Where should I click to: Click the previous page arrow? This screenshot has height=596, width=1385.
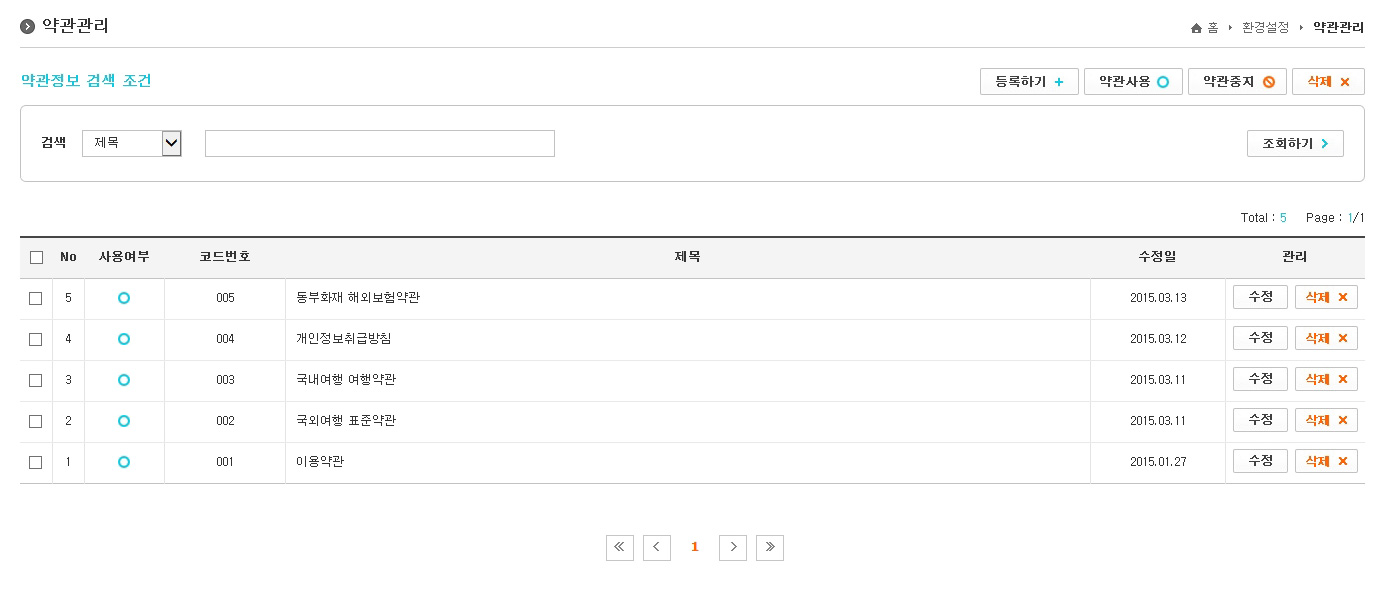[x=656, y=547]
